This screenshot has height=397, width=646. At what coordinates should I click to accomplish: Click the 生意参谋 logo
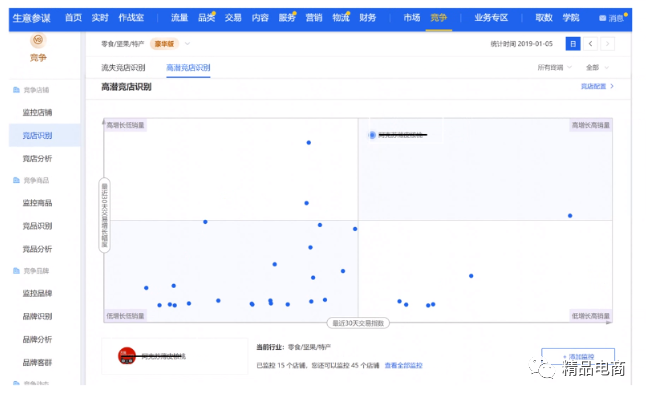31,18
